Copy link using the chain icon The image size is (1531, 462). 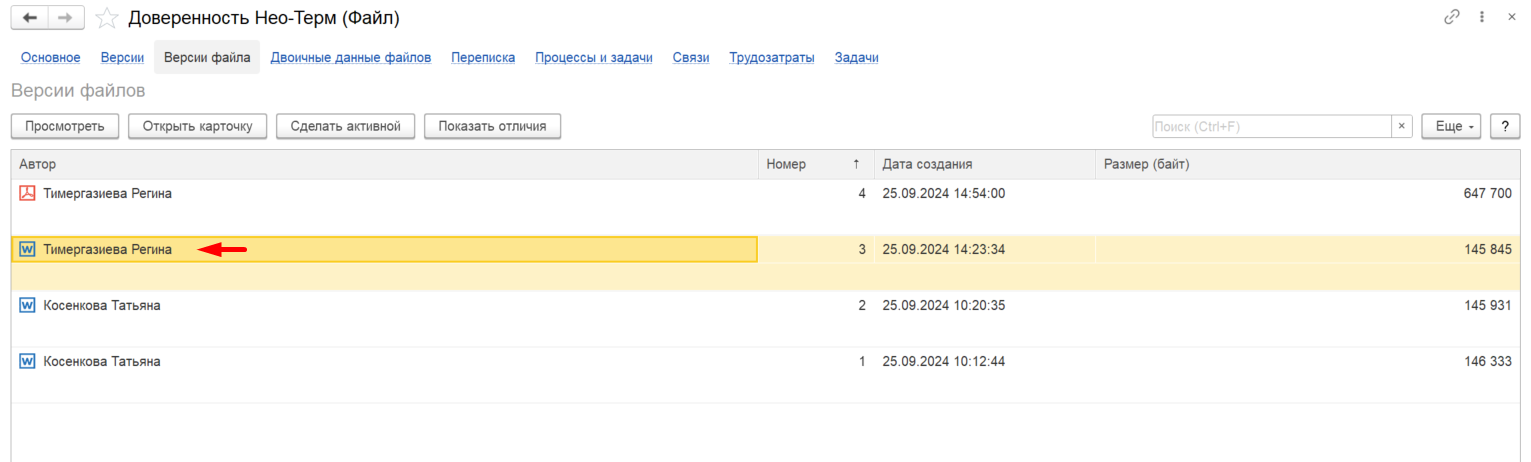1452,17
